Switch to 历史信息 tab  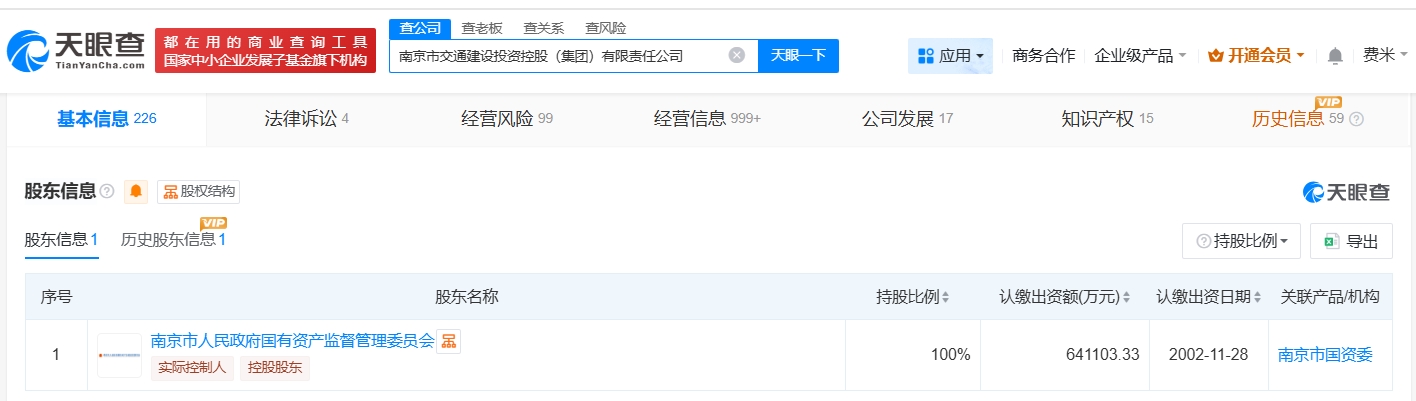point(1297,119)
